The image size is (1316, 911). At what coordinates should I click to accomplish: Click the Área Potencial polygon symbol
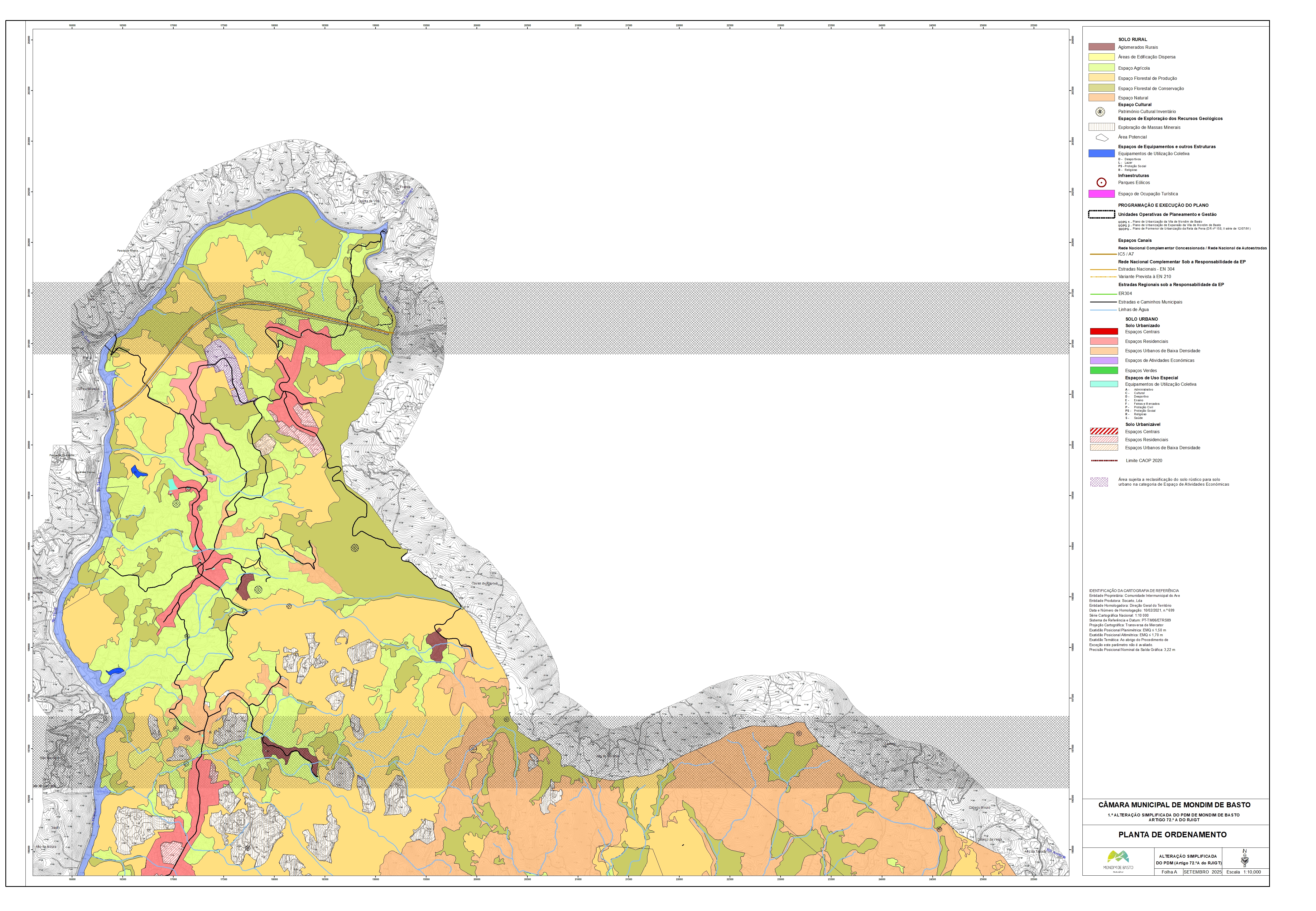coord(1101,138)
